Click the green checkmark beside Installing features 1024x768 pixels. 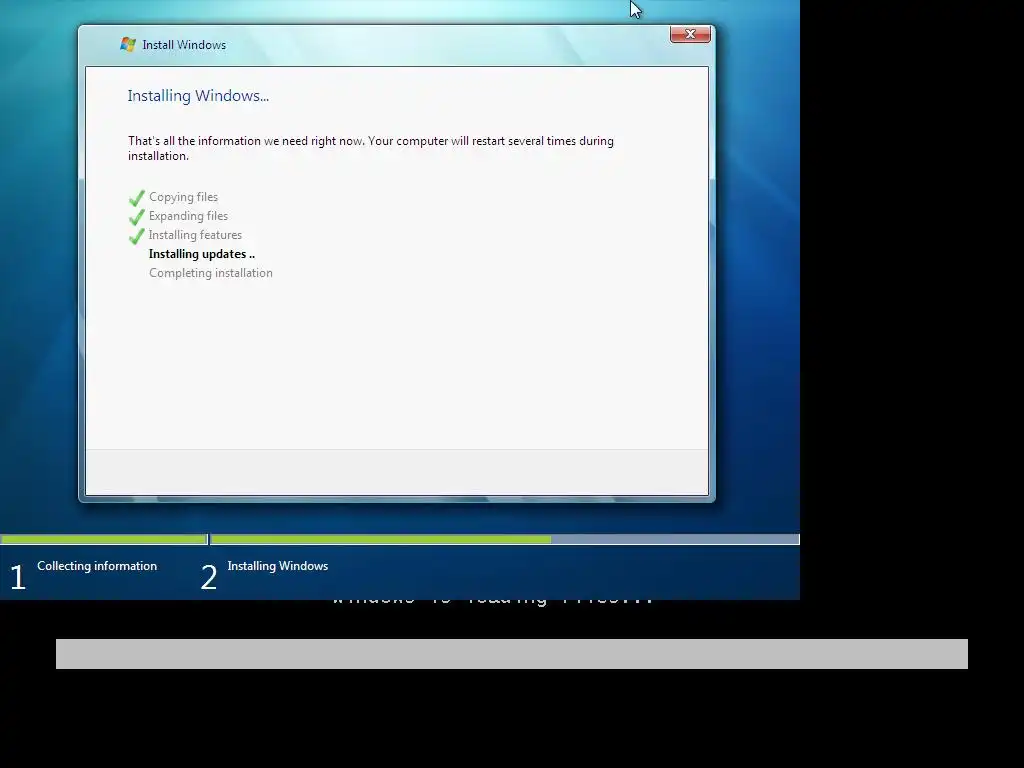click(136, 236)
